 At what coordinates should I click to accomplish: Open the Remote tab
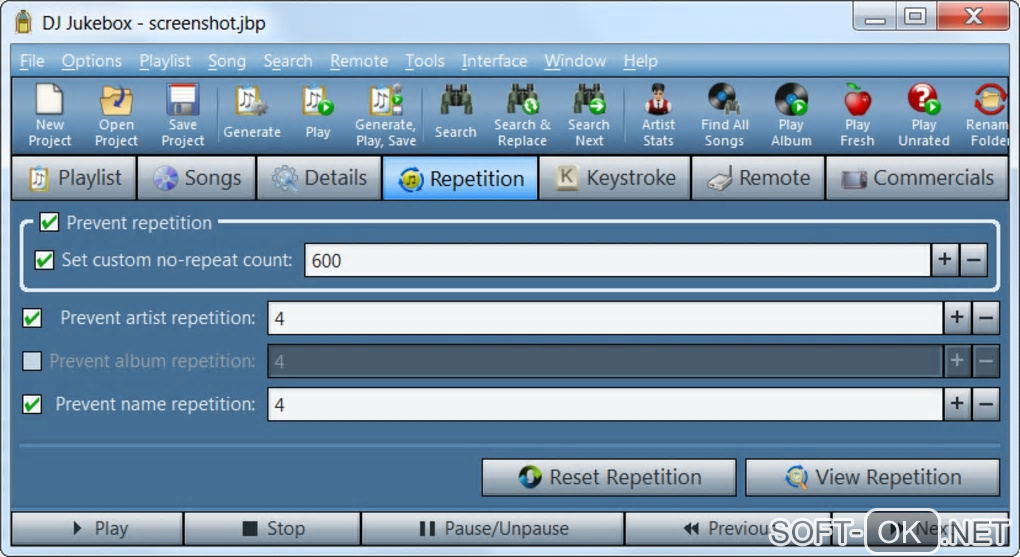pos(758,178)
